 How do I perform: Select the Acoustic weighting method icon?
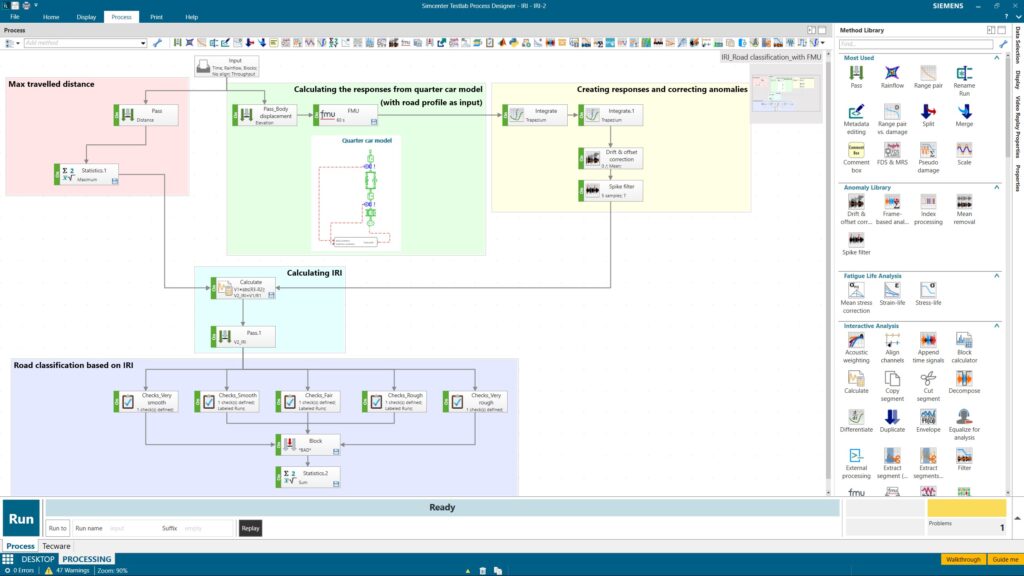click(856, 340)
